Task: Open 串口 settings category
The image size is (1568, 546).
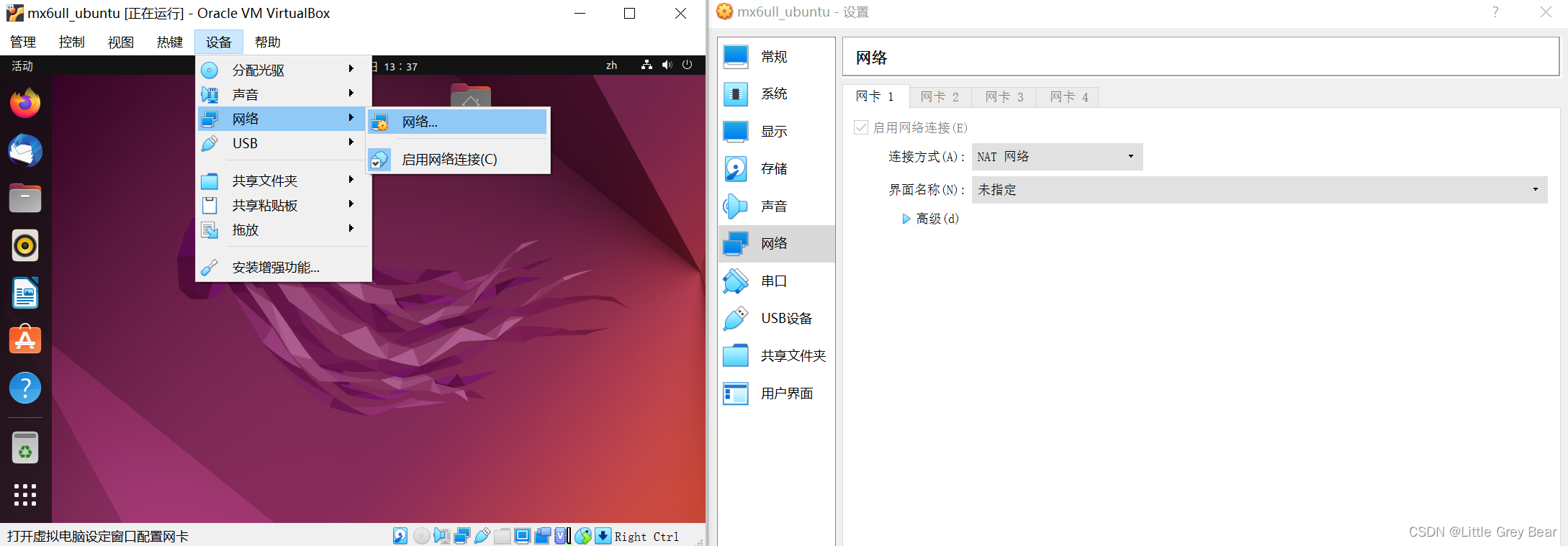Action: [x=776, y=281]
